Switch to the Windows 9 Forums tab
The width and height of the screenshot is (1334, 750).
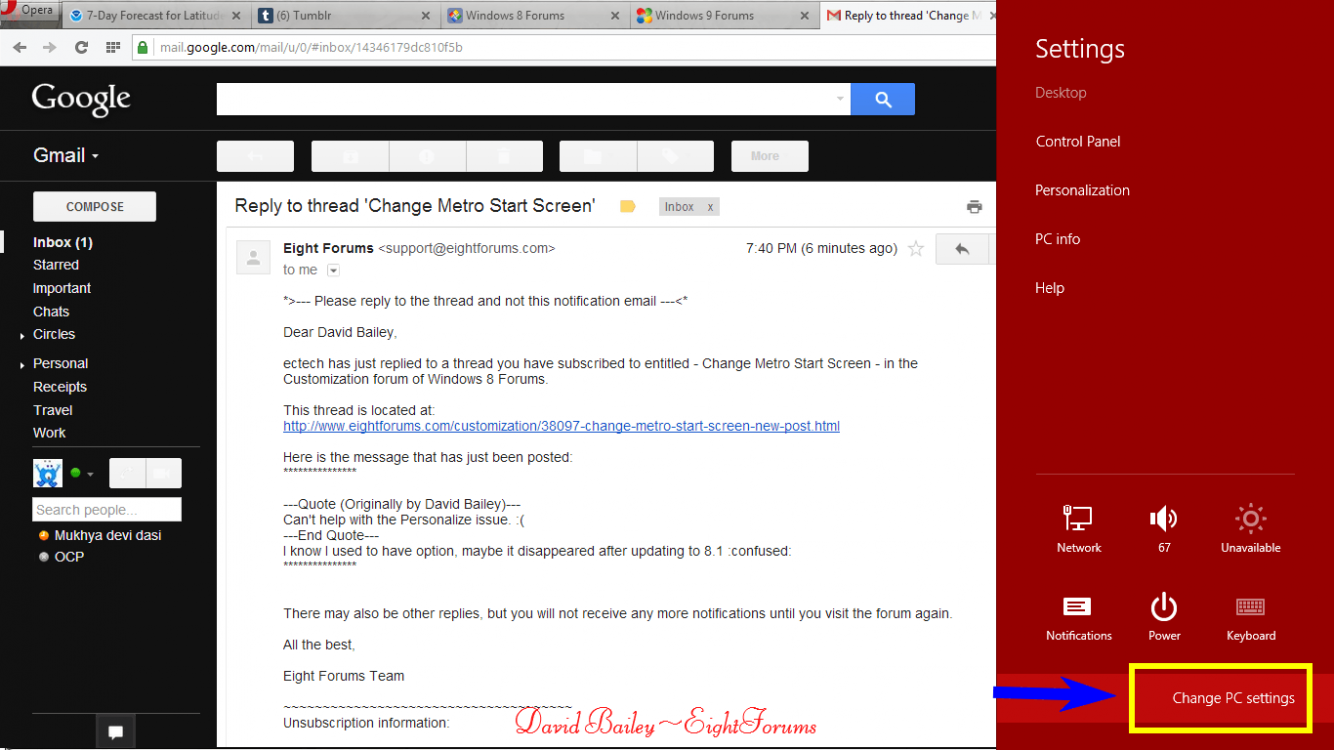723,16
